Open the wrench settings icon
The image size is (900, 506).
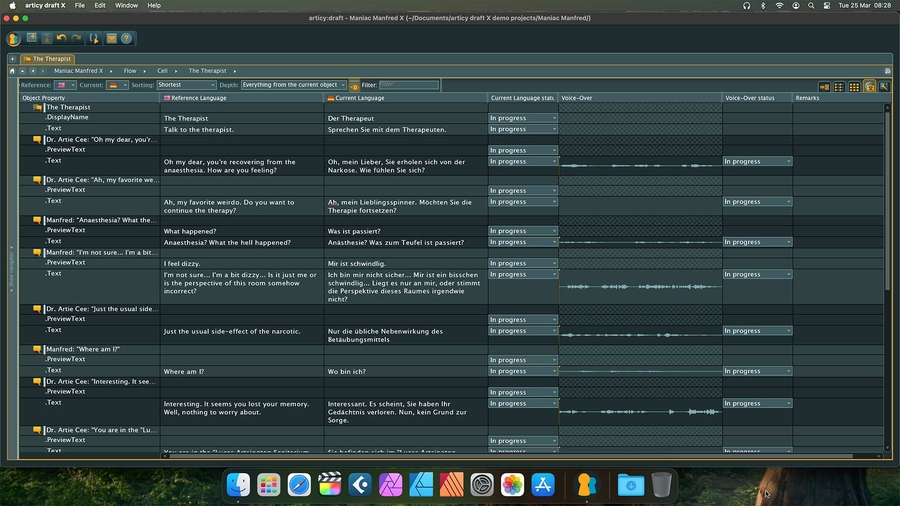coord(884,87)
